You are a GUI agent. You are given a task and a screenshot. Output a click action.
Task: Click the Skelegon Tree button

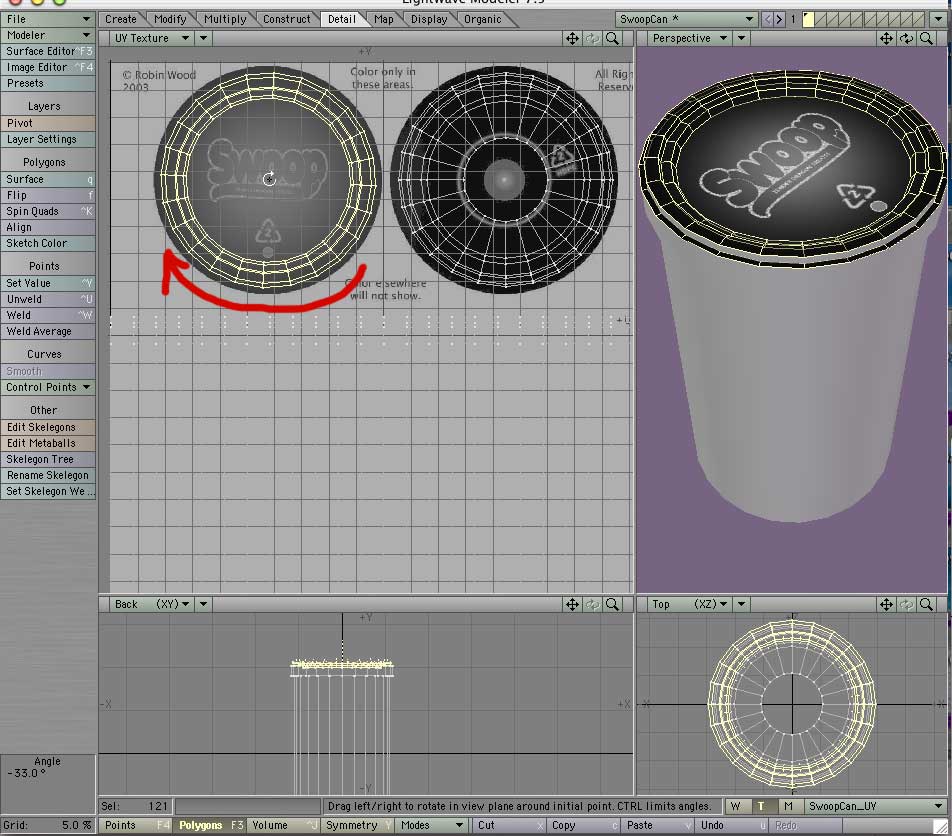(48, 460)
